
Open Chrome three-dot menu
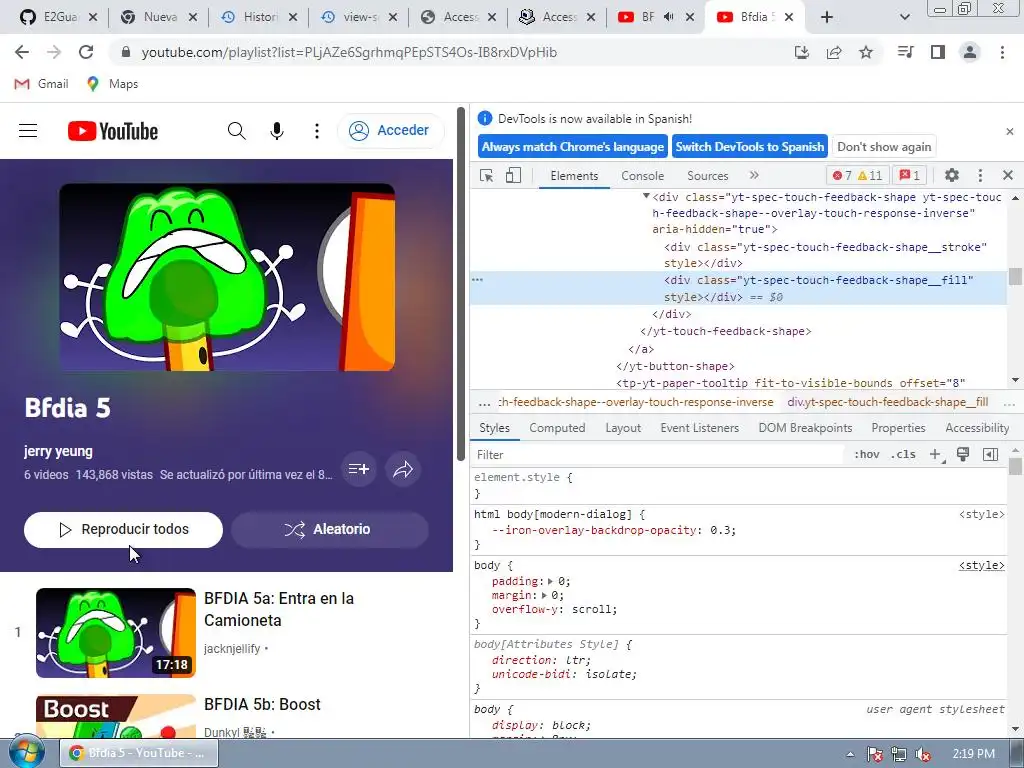click(1002, 52)
